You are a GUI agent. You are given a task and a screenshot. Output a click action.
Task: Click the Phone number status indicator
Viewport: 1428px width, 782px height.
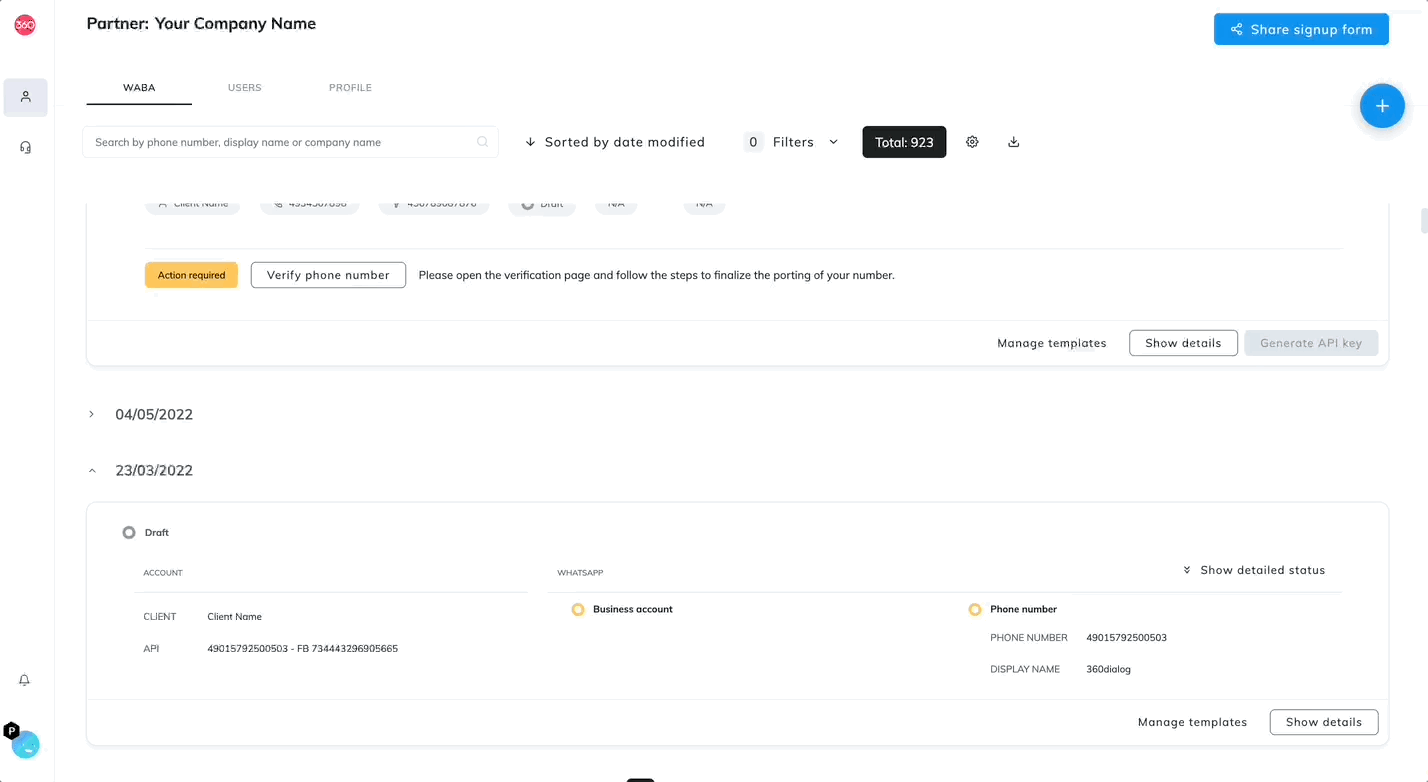[x=975, y=609]
